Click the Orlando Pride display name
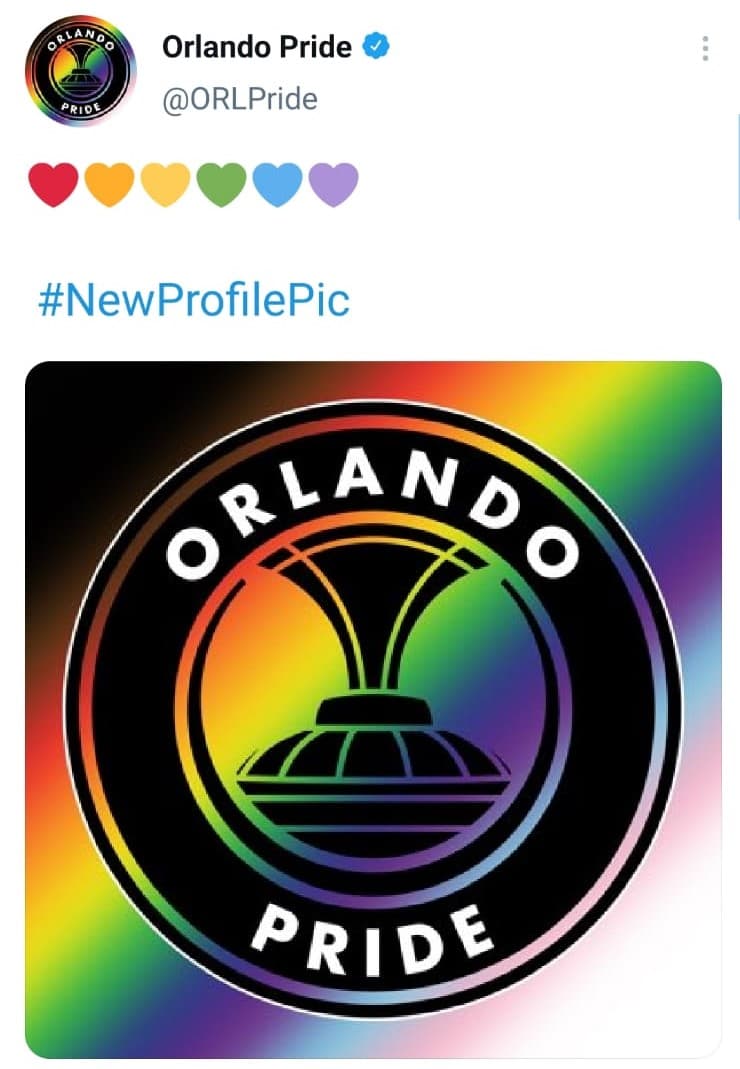This screenshot has height=1069, width=740. coord(257,47)
